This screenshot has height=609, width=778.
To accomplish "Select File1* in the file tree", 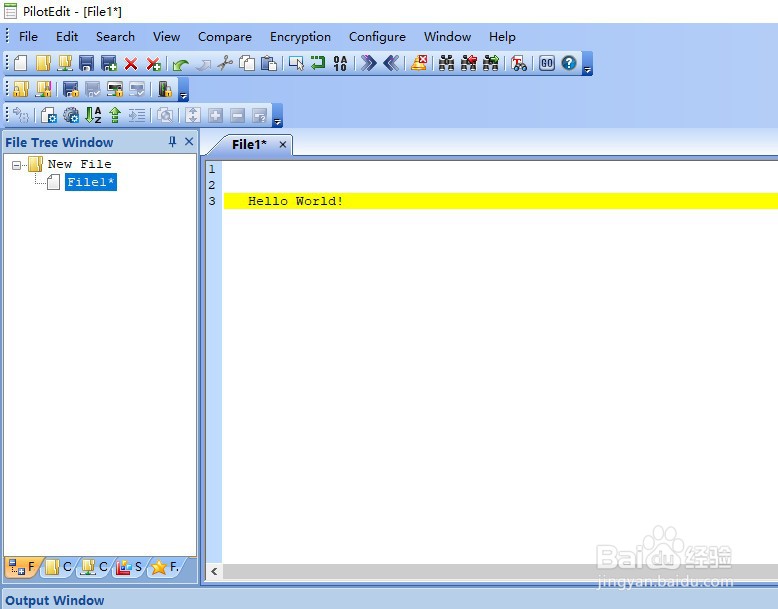I will click(x=91, y=182).
